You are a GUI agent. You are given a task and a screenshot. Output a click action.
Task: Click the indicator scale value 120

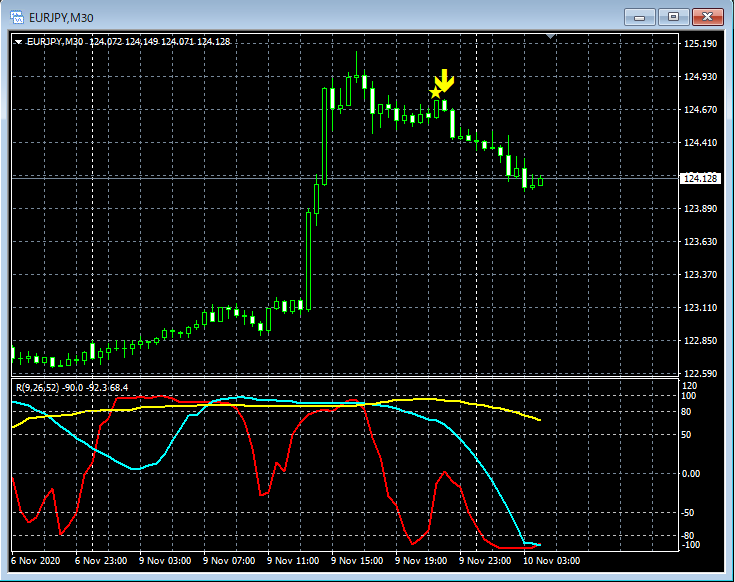[x=690, y=386]
